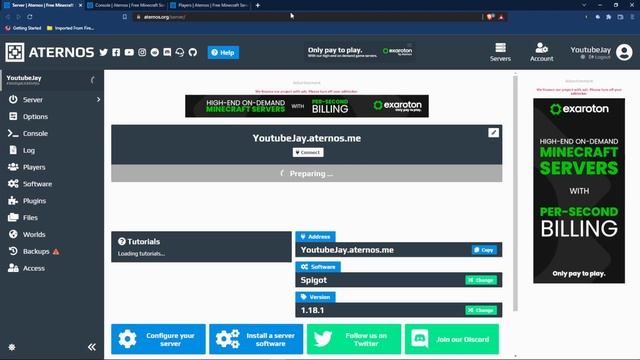Click Join our Discord tile
This screenshot has width=640, height=360.
pos(452,339)
